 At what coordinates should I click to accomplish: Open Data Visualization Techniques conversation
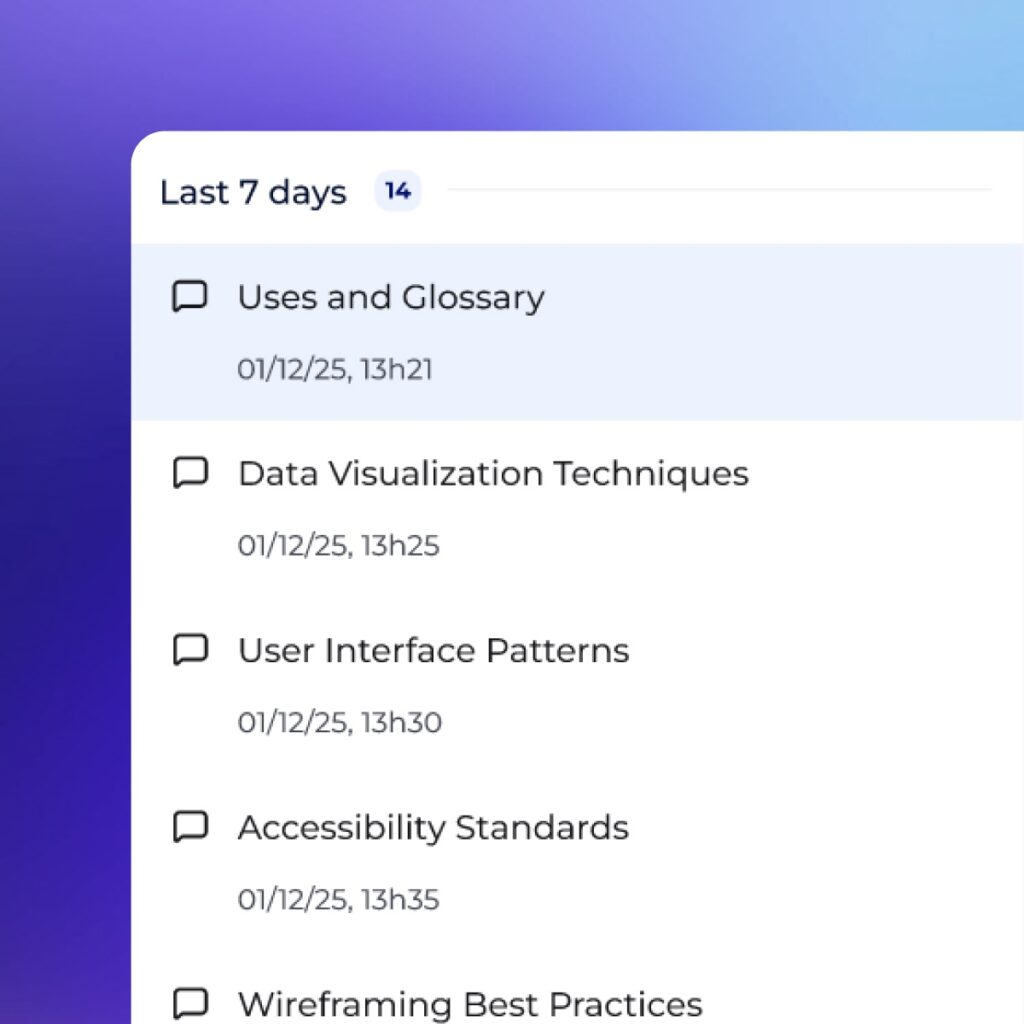coord(493,473)
